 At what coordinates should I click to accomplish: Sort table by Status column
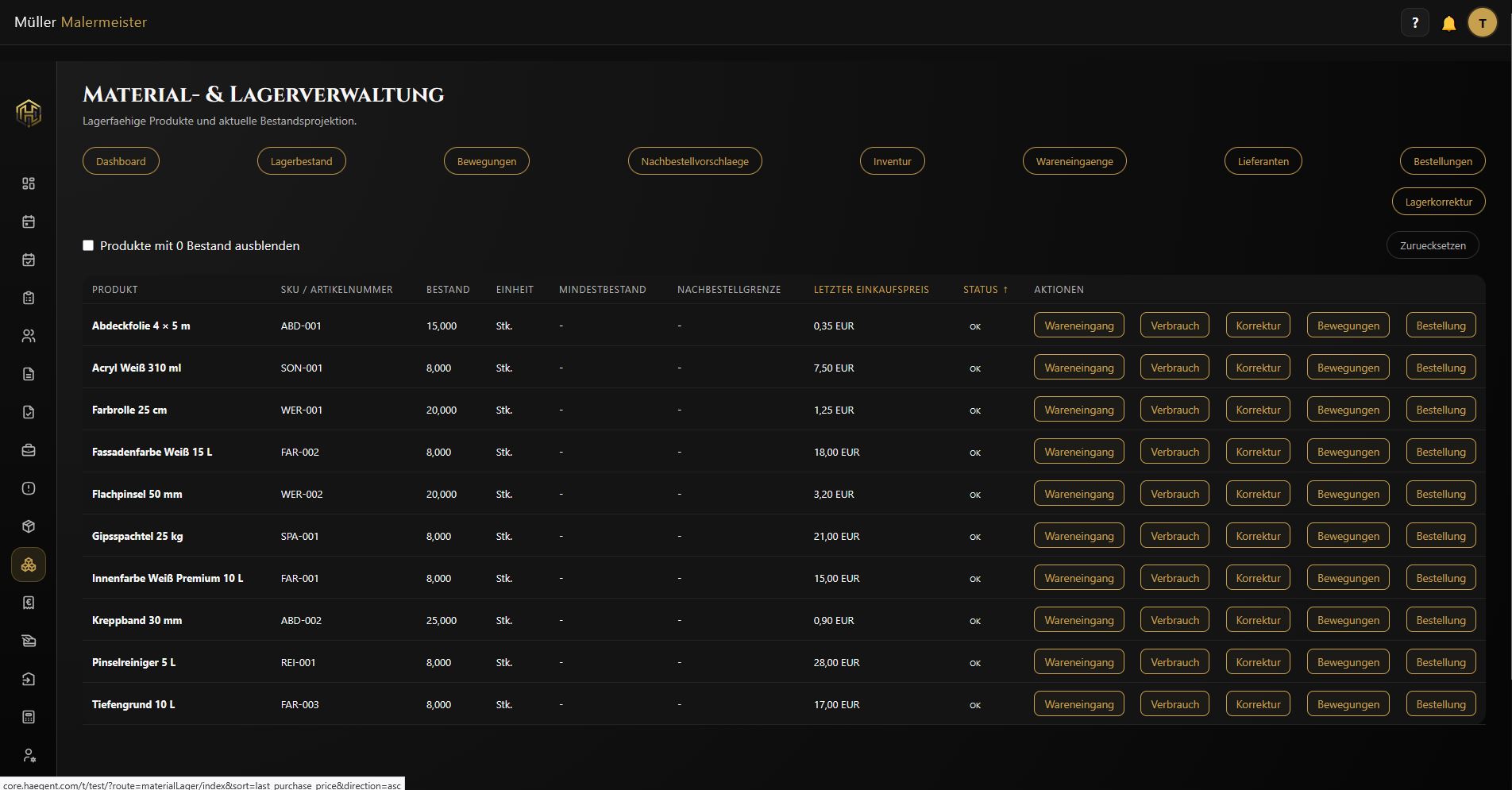point(985,290)
